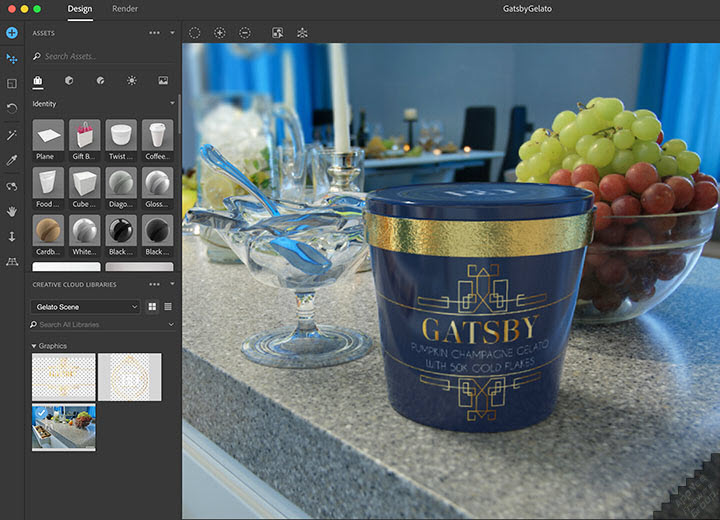
Task: Select the Select and Move tool
Action: [12, 59]
